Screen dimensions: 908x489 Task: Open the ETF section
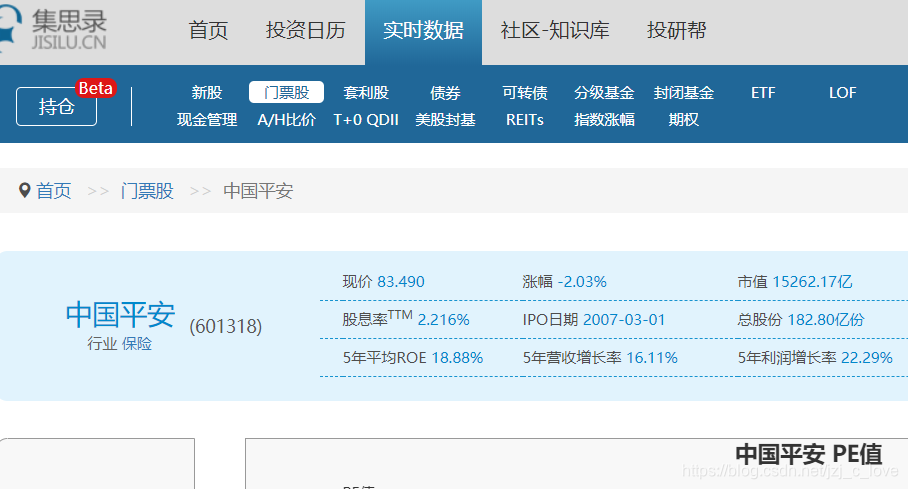(x=763, y=93)
